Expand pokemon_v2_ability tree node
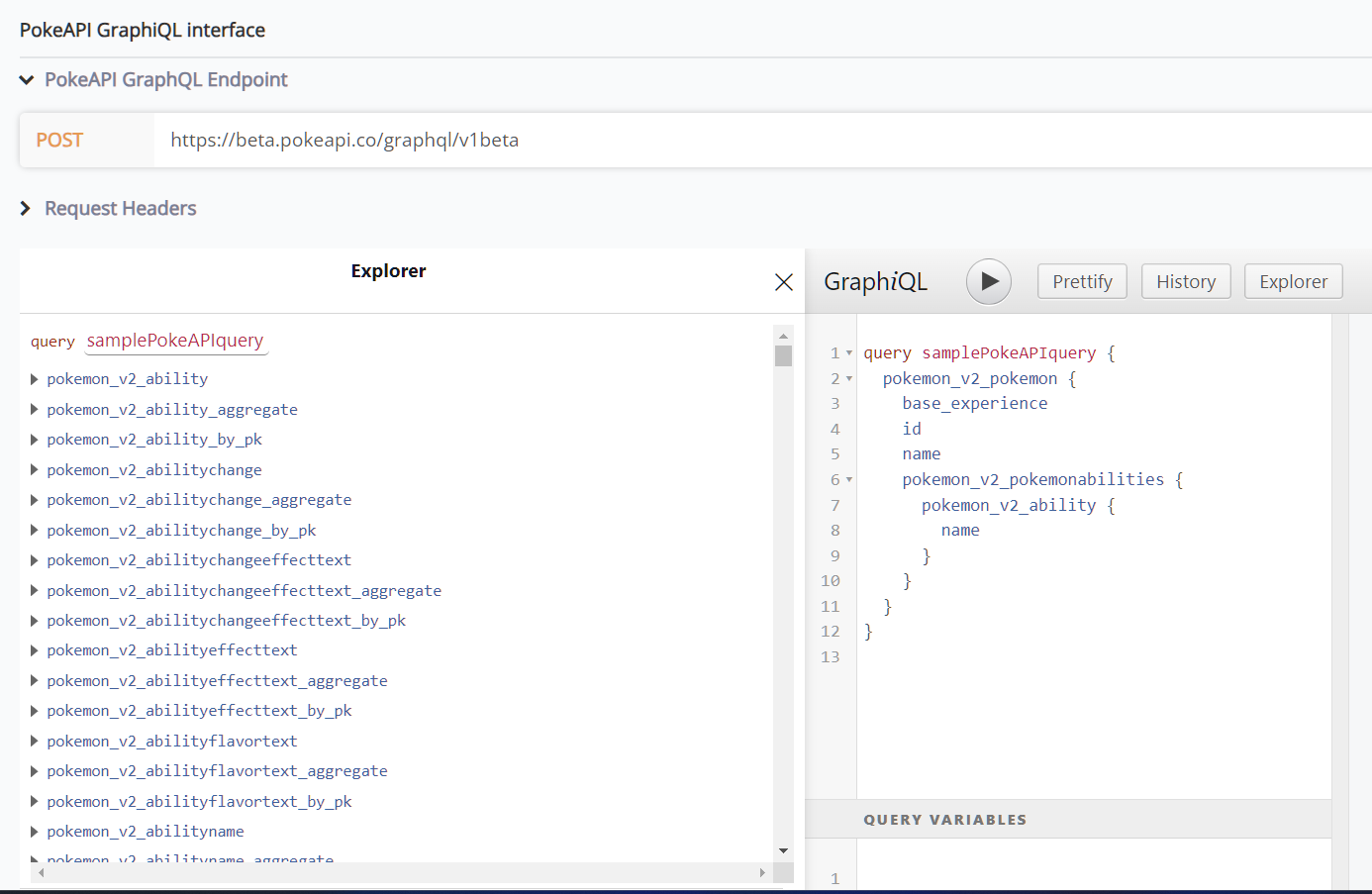 click(x=35, y=379)
